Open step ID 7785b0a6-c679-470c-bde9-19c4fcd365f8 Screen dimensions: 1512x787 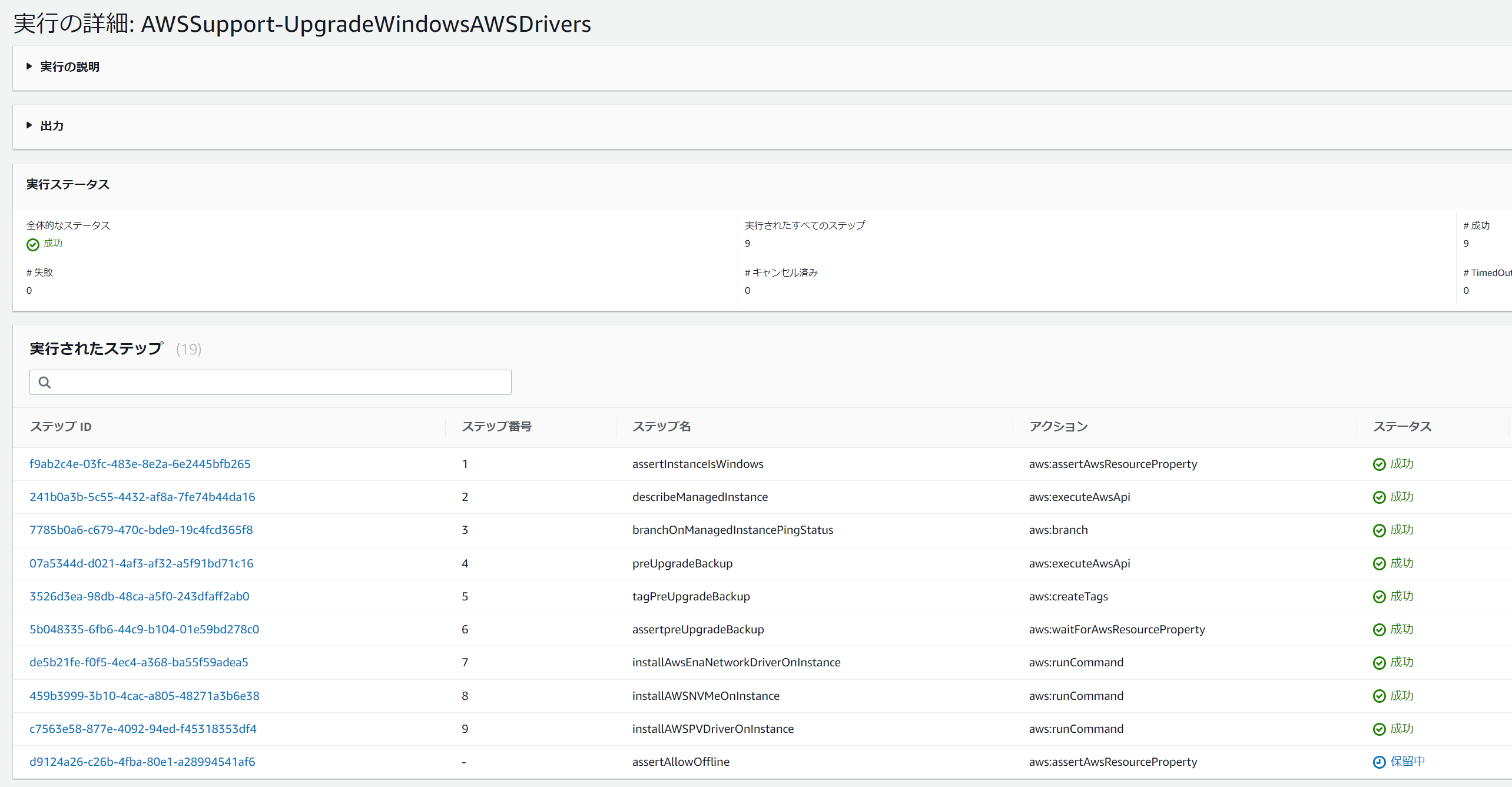coord(141,530)
